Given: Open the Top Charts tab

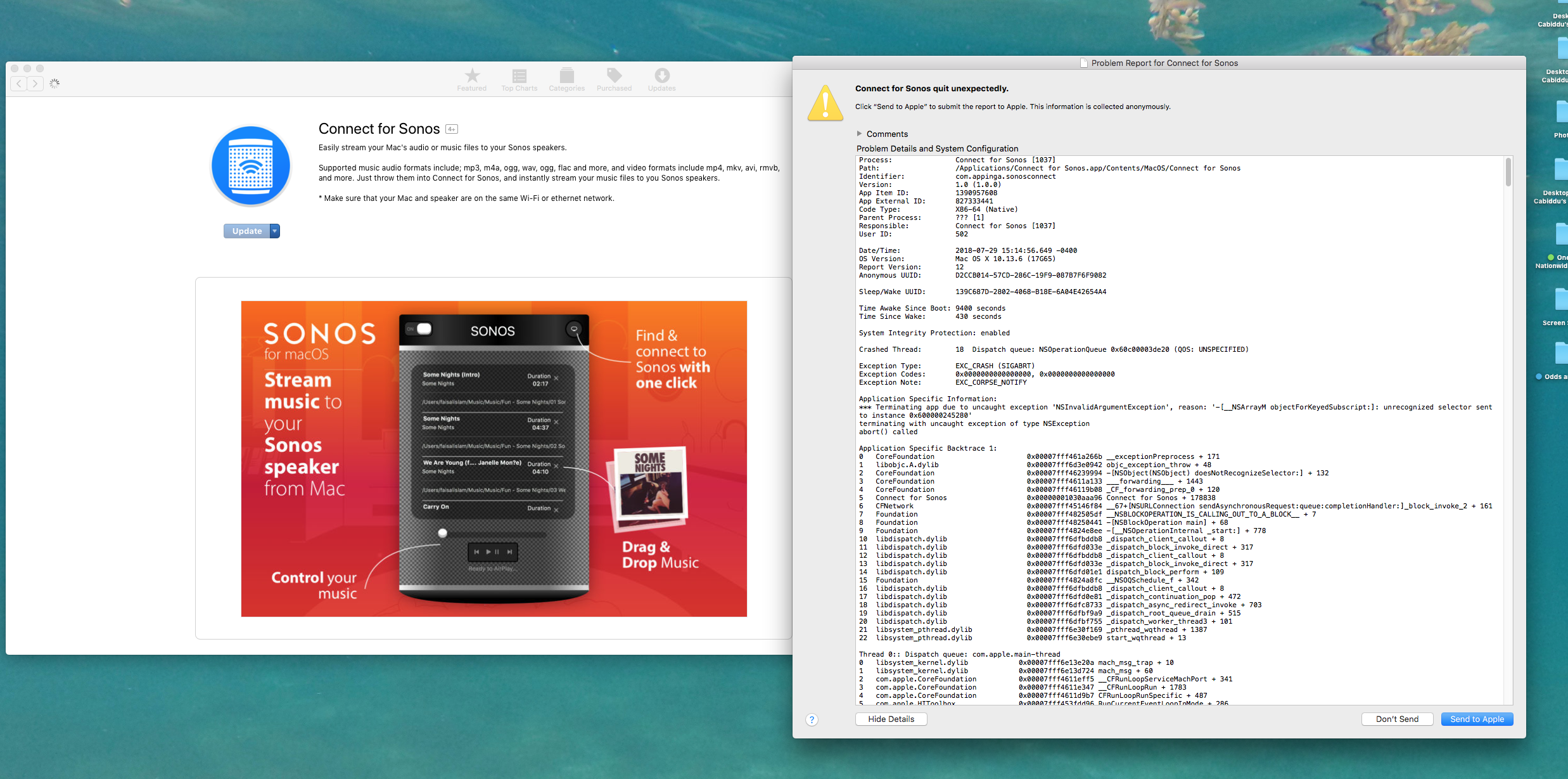Looking at the screenshot, I should click(x=519, y=80).
